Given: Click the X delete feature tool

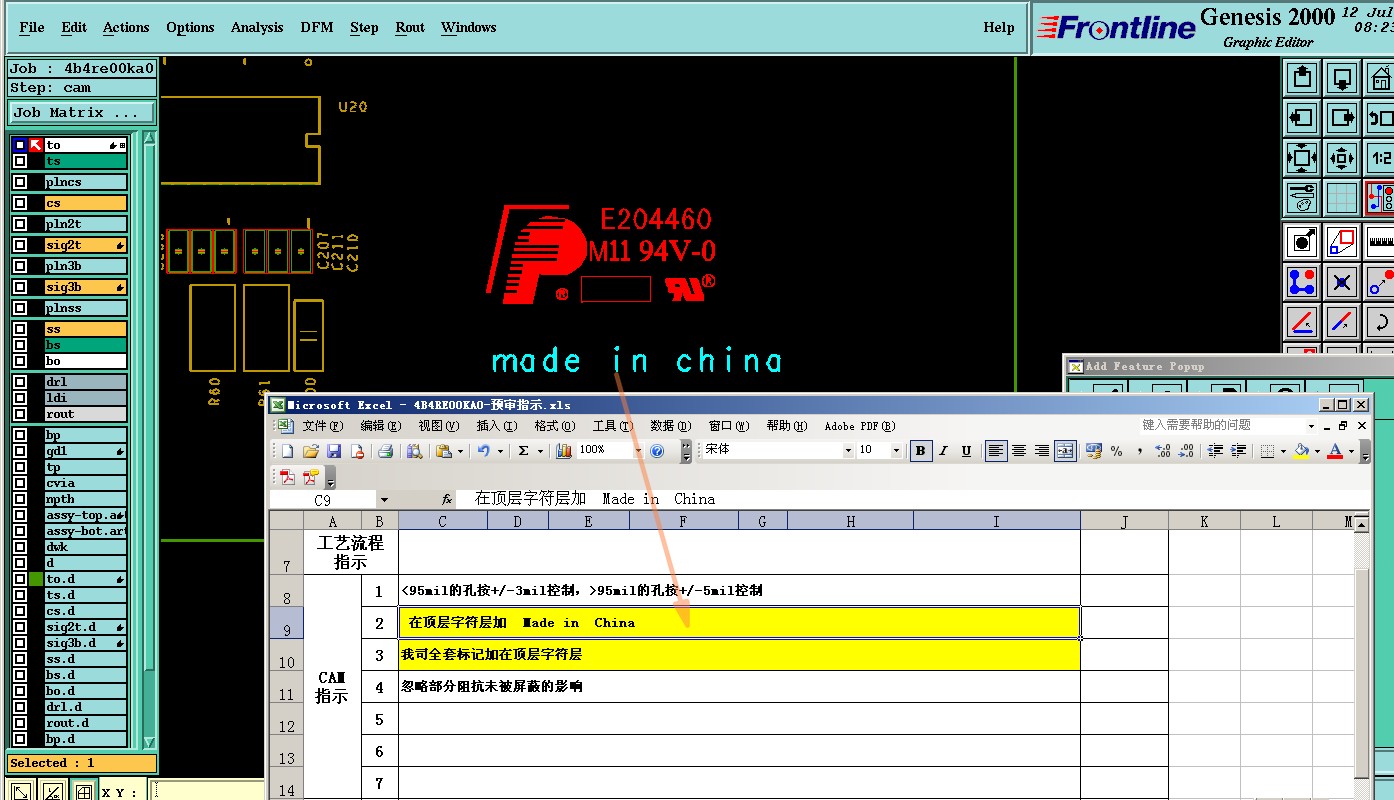Looking at the screenshot, I should click(x=1342, y=281).
